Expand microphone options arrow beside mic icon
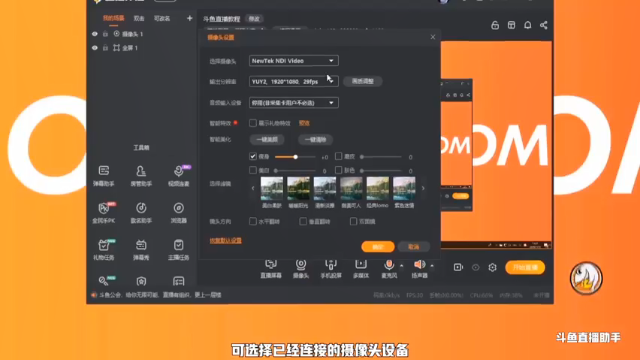 point(402,266)
